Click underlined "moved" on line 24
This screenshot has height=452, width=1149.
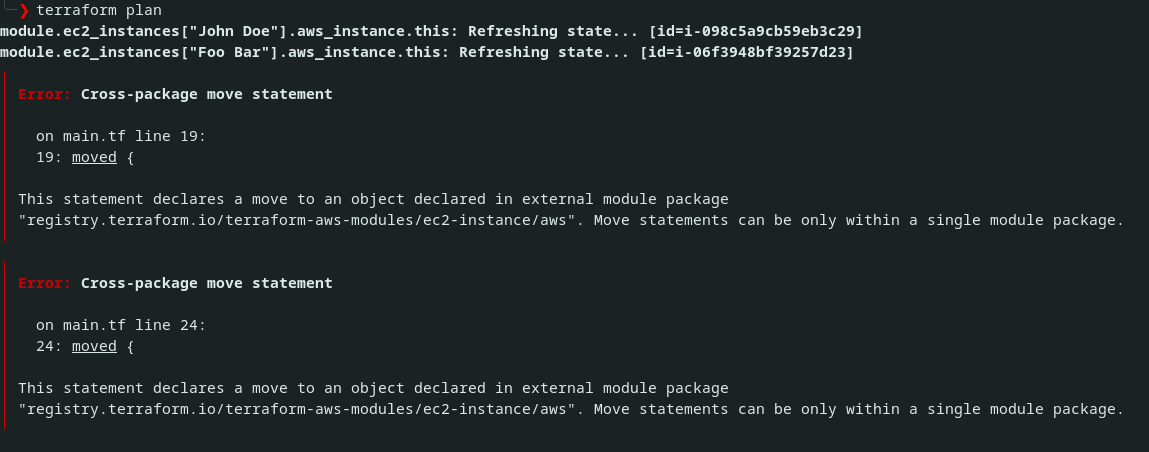coord(94,346)
